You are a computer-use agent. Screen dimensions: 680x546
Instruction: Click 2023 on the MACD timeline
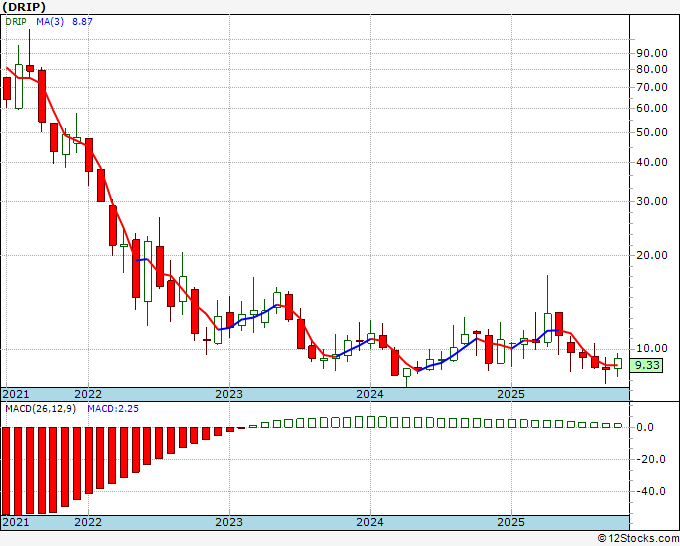(229, 522)
